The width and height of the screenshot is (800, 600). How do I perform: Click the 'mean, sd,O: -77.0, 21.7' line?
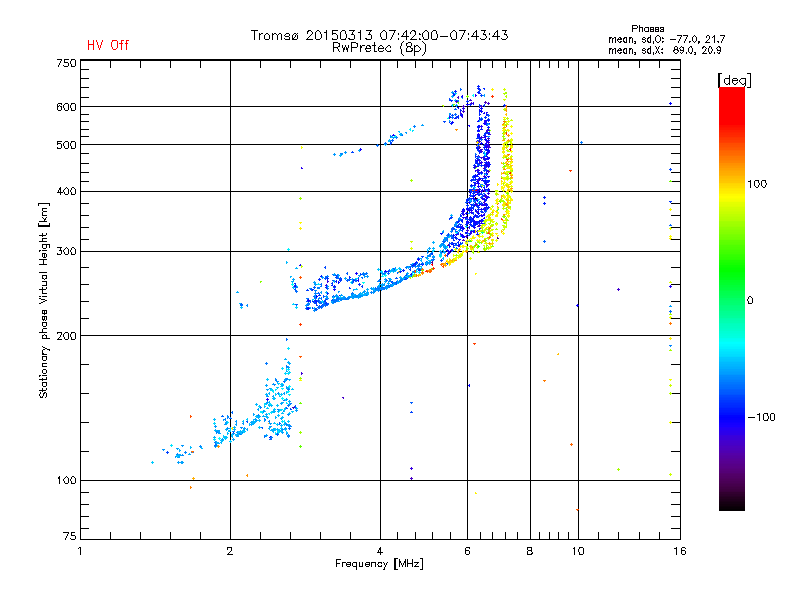[x=666, y=39]
